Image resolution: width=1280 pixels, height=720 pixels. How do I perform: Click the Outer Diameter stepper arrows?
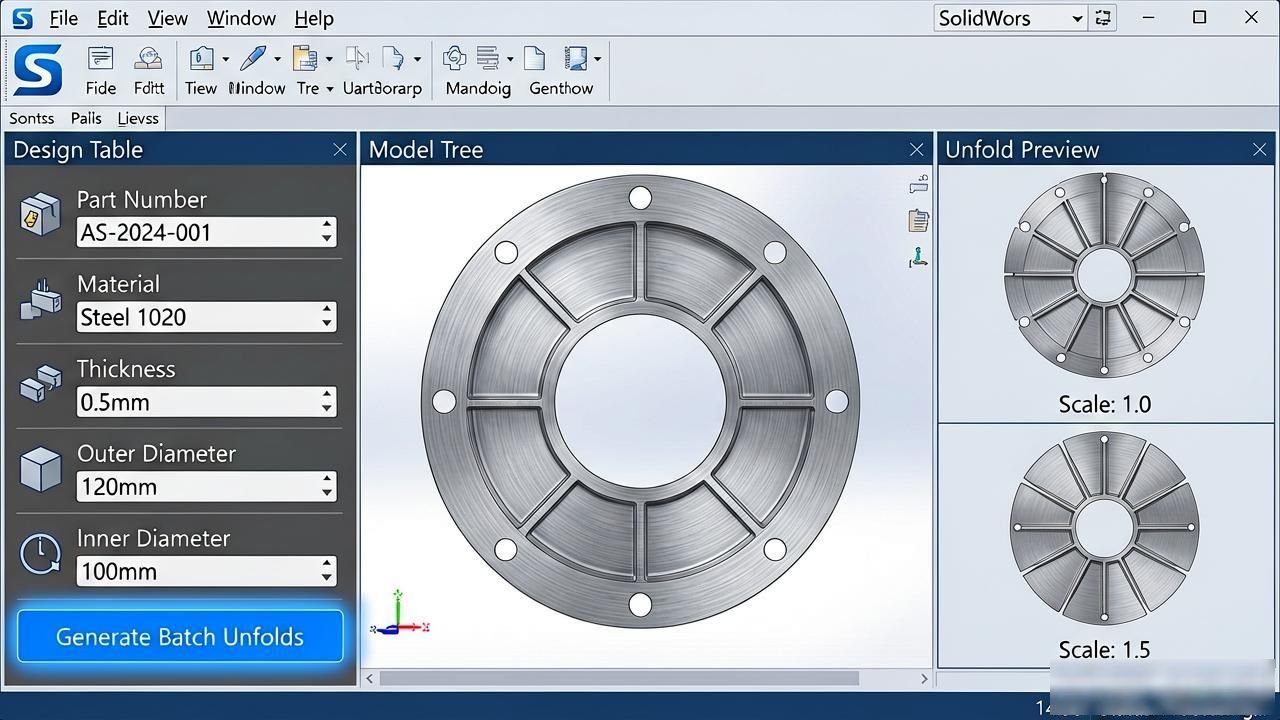[327, 487]
